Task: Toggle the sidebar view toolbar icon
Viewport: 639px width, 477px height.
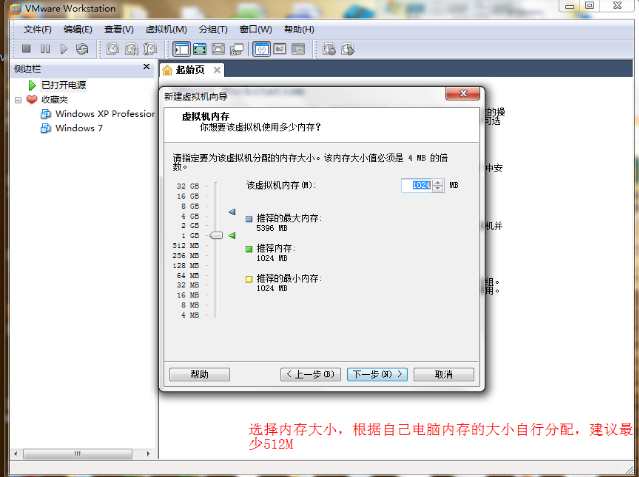Action: pos(181,48)
